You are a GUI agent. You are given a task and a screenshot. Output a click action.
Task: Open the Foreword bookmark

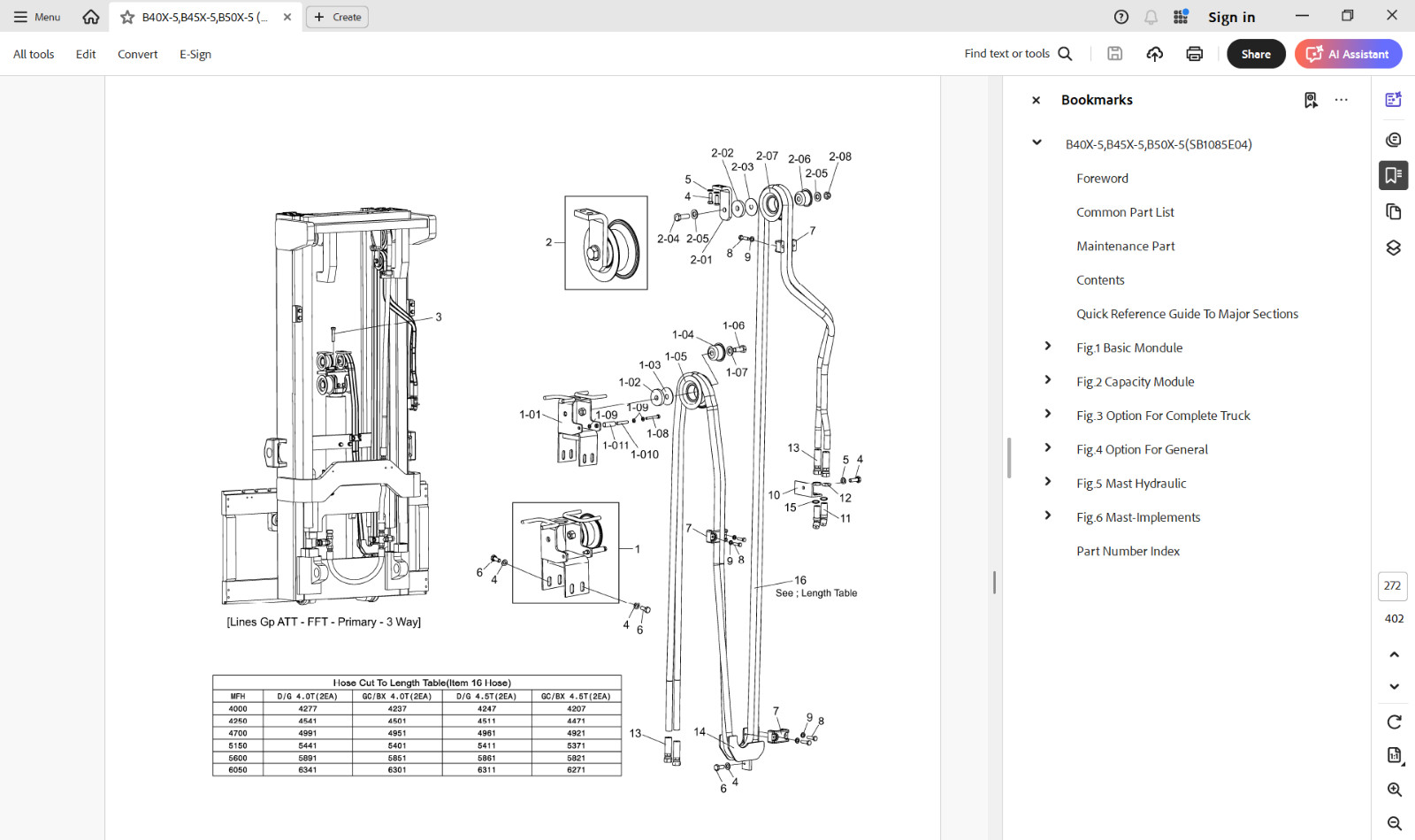[1102, 179]
